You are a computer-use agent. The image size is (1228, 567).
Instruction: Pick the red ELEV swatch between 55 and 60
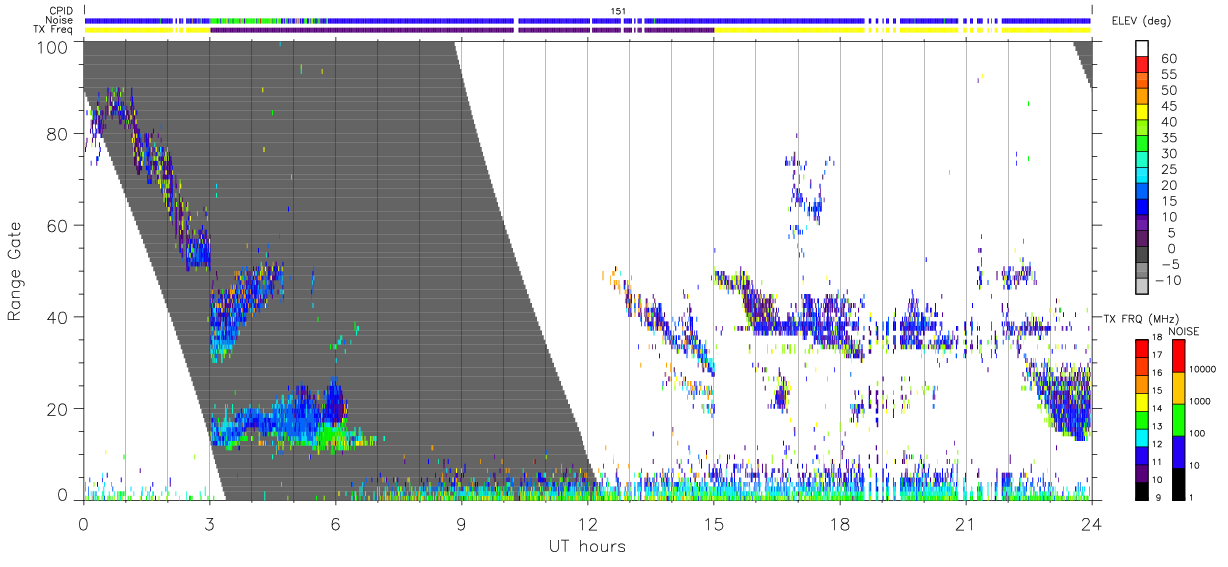[x=1141, y=66]
